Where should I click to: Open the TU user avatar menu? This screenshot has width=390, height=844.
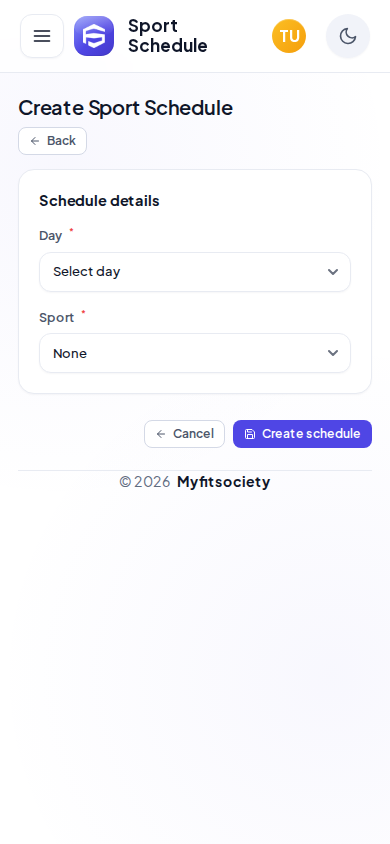pos(289,36)
